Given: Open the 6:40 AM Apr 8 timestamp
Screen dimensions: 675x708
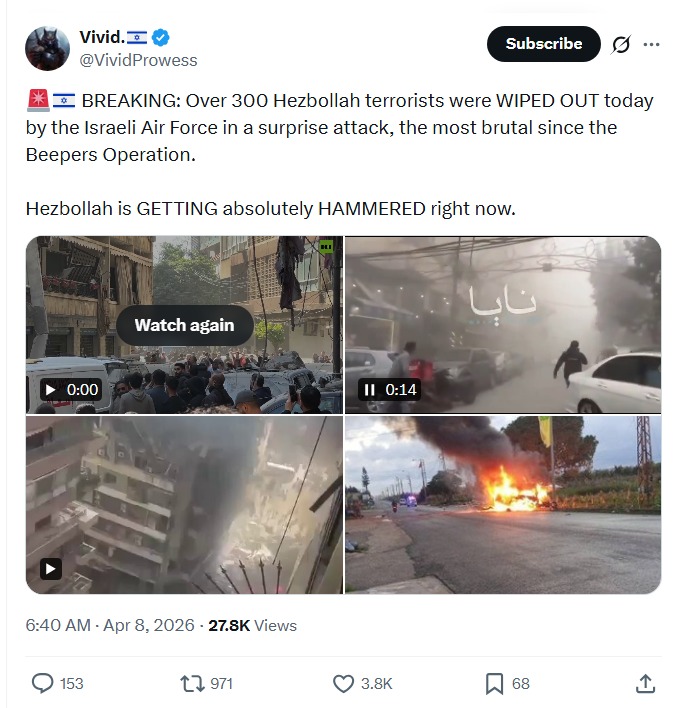Looking at the screenshot, I should (110, 625).
